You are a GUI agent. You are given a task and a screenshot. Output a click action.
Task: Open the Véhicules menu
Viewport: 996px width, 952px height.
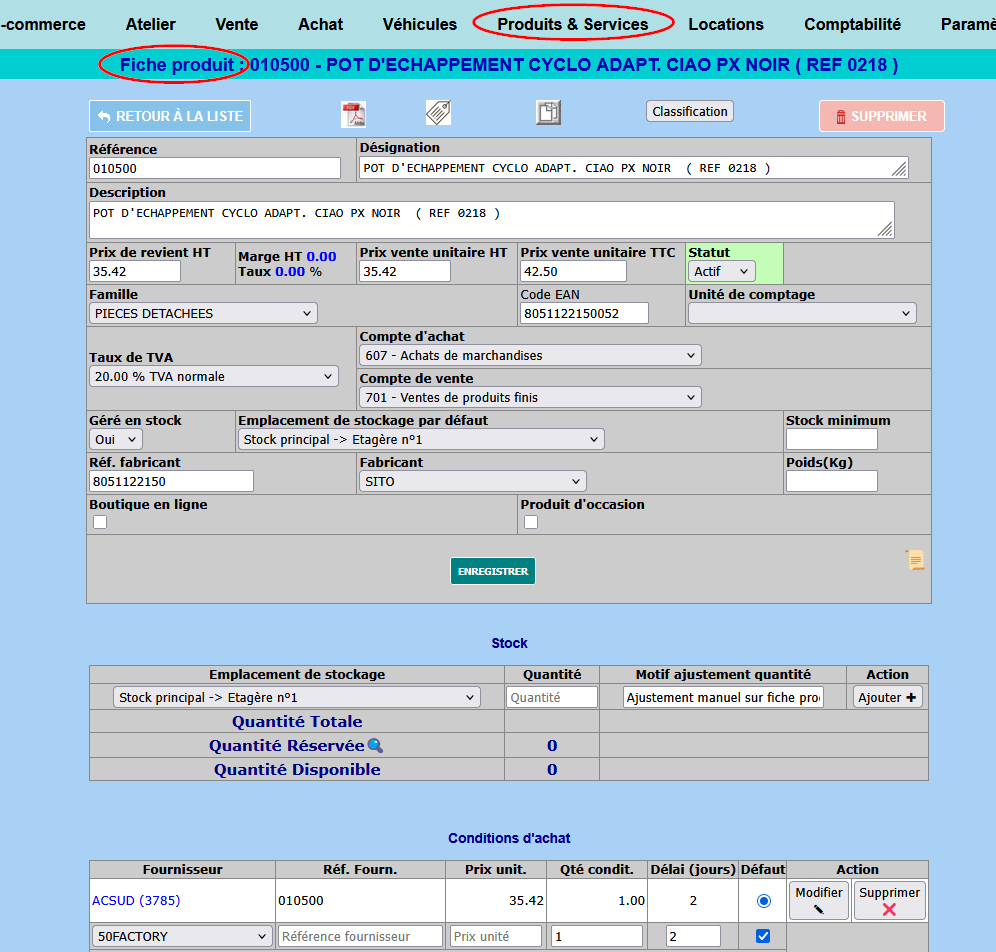tap(419, 24)
